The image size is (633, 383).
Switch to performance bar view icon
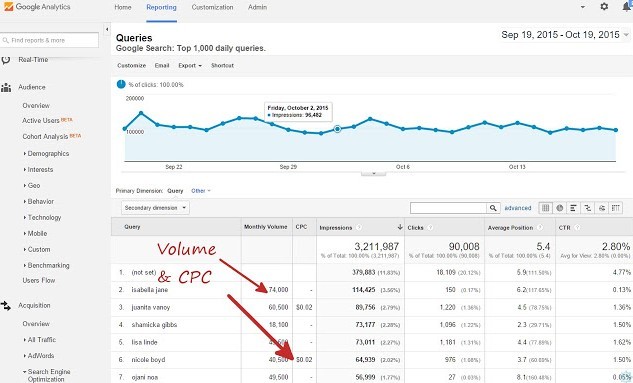(x=573, y=208)
